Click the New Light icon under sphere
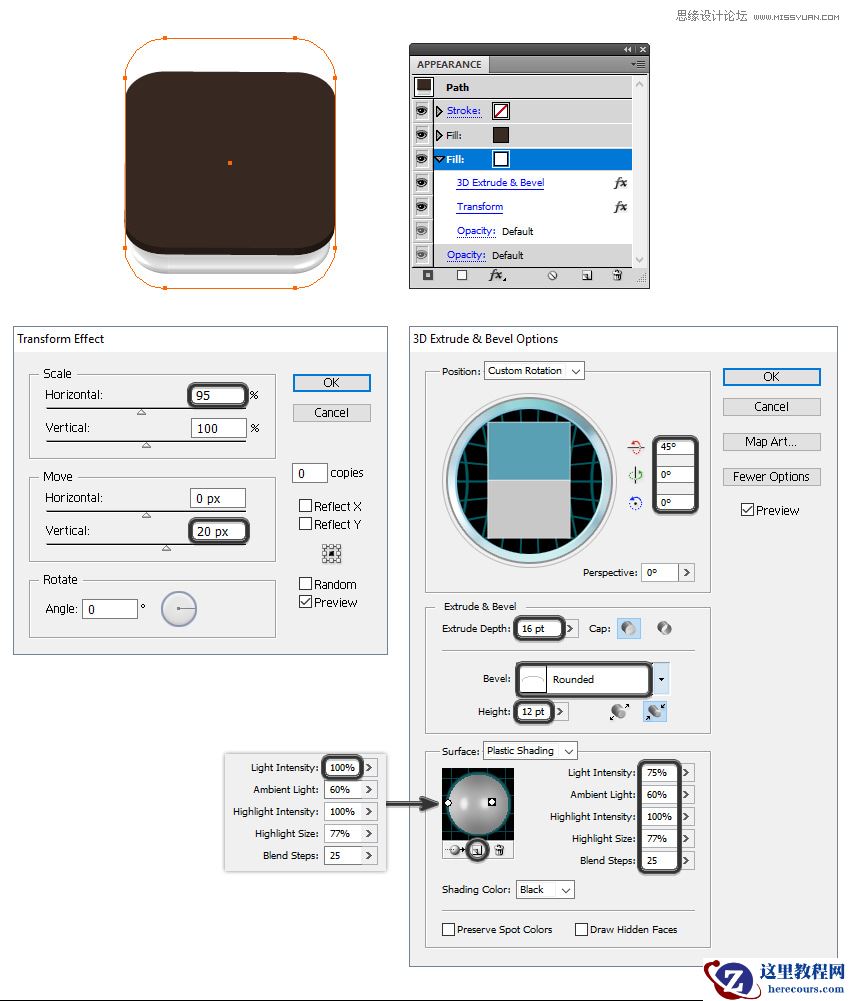This screenshot has height=1001, width=850. pyautogui.click(x=477, y=850)
